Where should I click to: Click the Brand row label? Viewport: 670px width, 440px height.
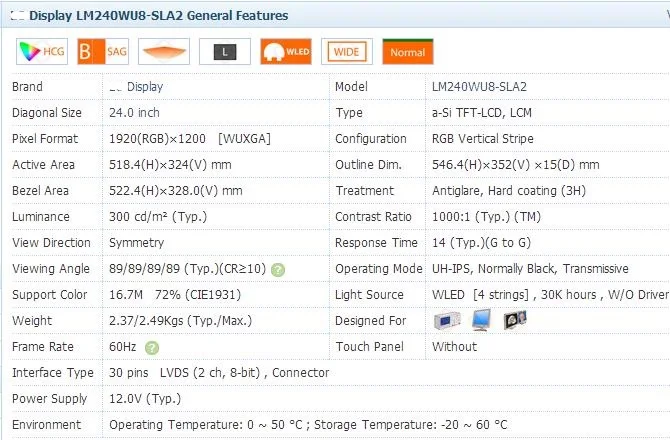pyautogui.click(x=27, y=87)
